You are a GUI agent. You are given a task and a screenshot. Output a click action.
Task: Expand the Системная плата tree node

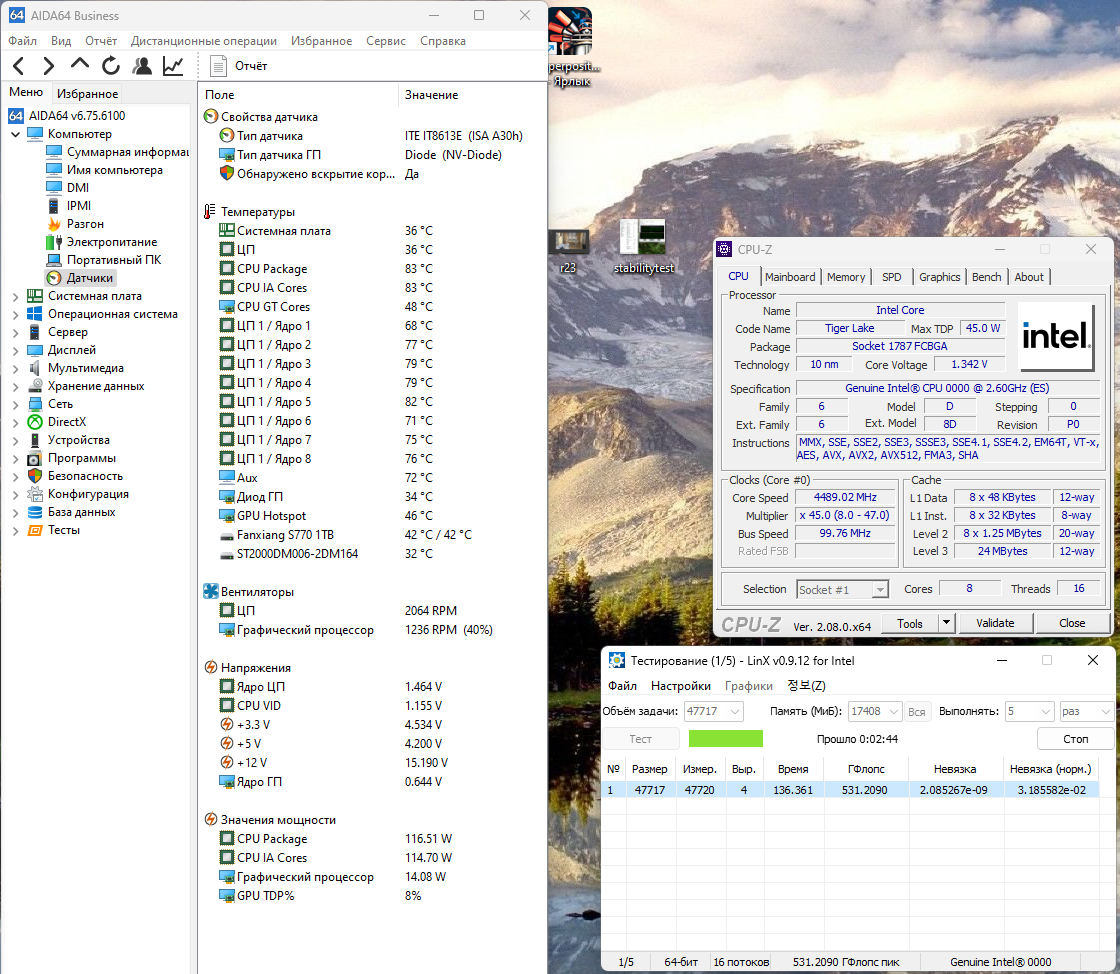pyautogui.click(x=15, y=296)
